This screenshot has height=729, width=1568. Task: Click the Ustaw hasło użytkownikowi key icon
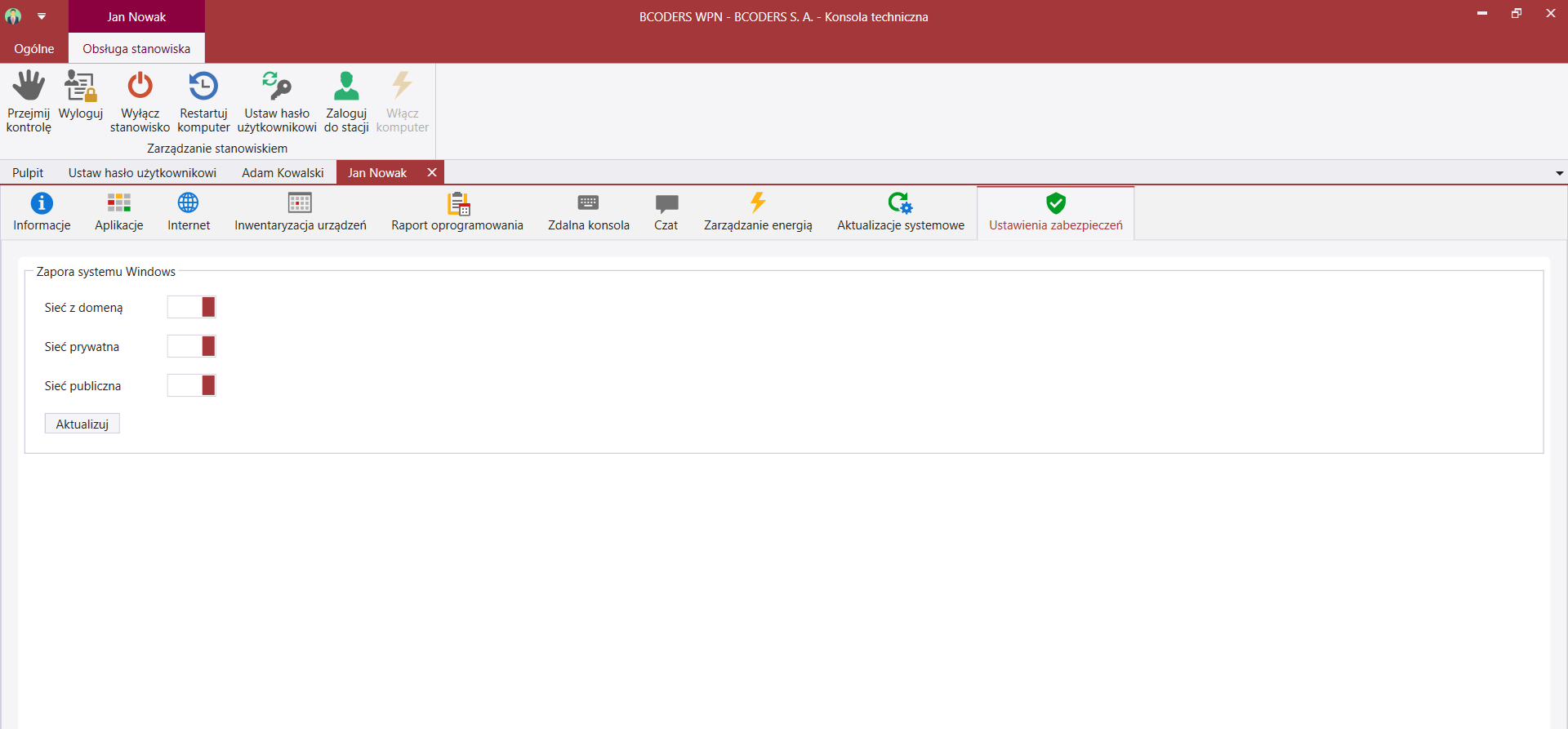tap(277, 85)
